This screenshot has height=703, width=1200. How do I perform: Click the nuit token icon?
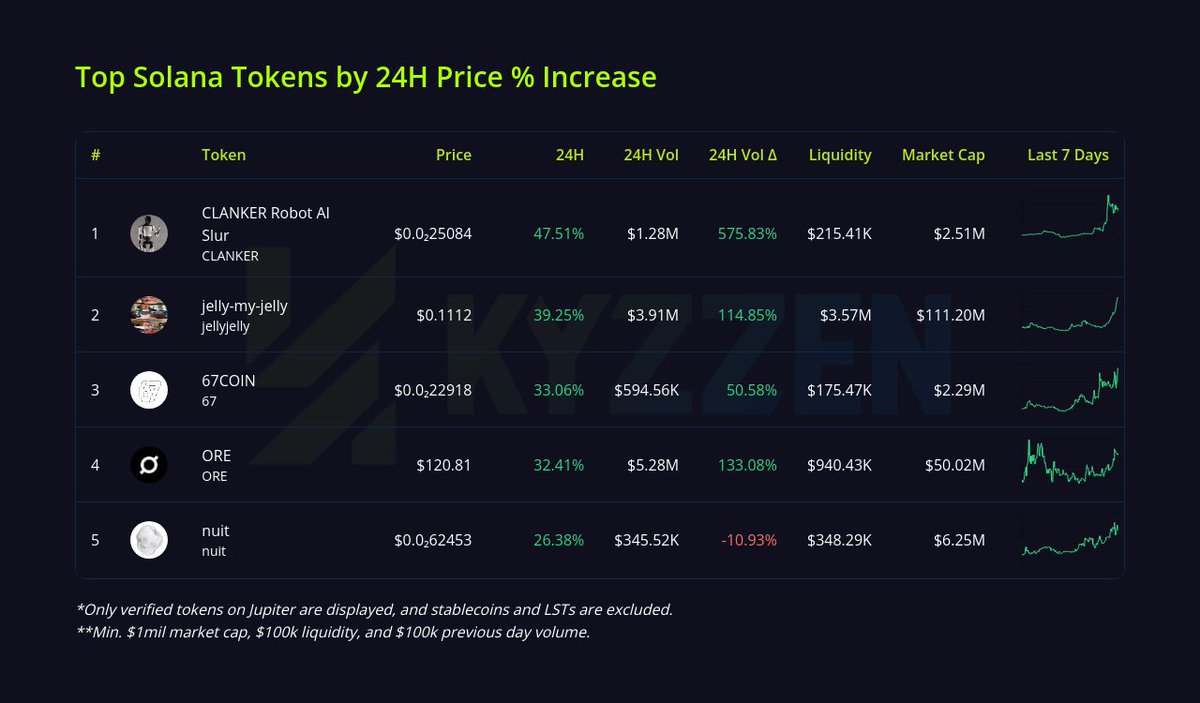tap(149, 540)
